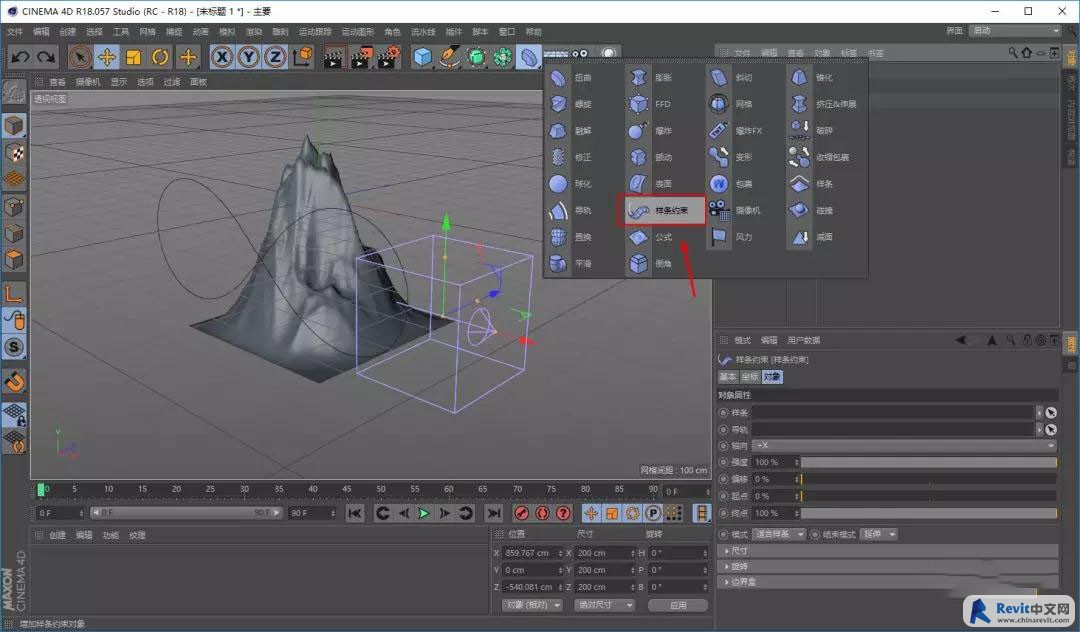Pick the FFD deformer
The height and width of the screenshot is (632, 1080).
point(650,104)
